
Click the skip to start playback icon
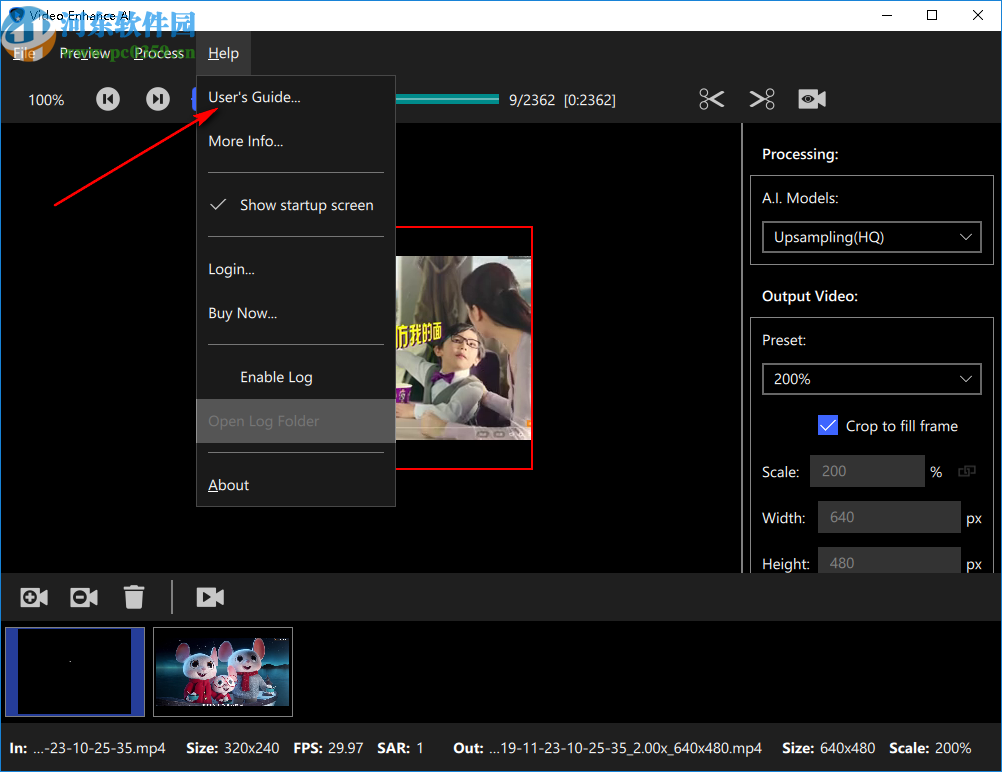[x=107, y=99]
